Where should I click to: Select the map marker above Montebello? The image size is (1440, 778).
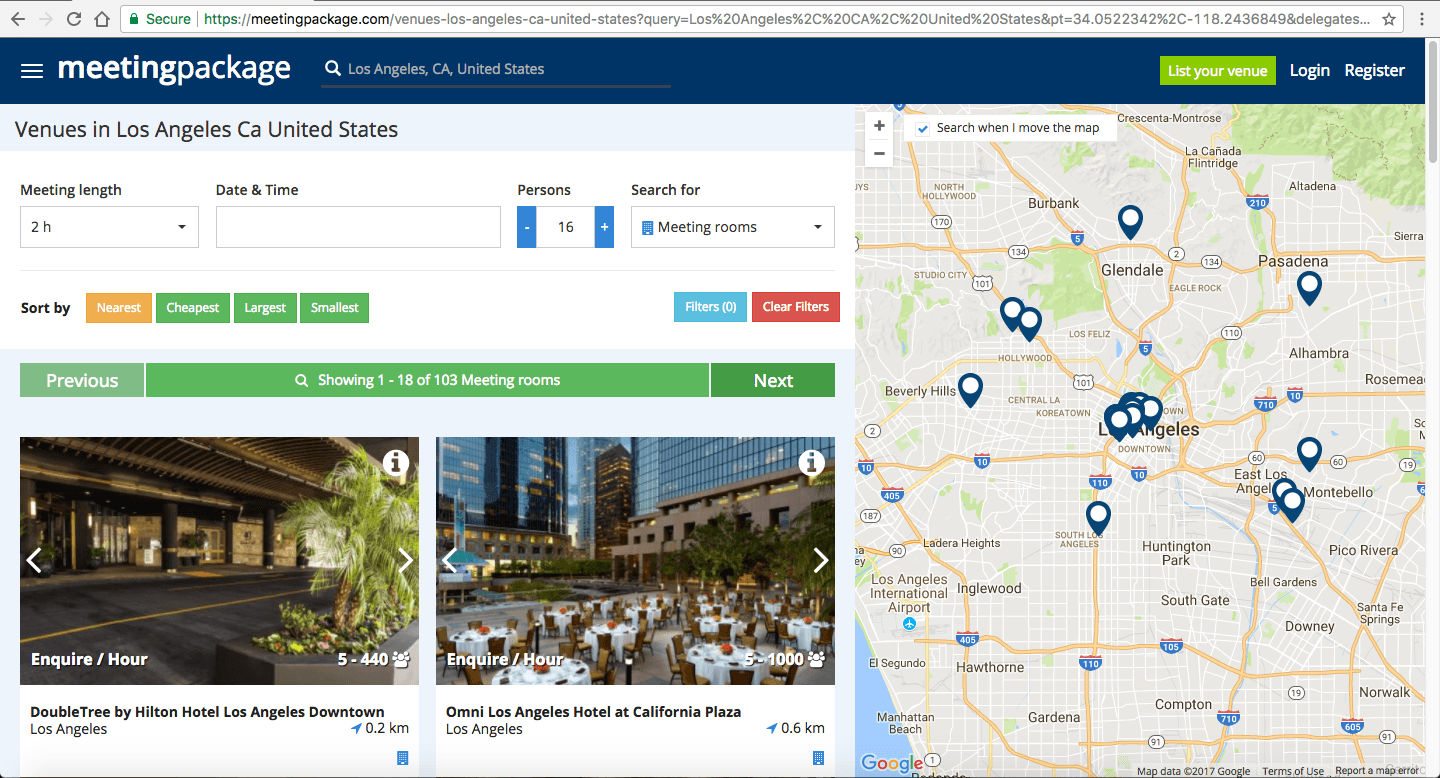click(1309, 454)
